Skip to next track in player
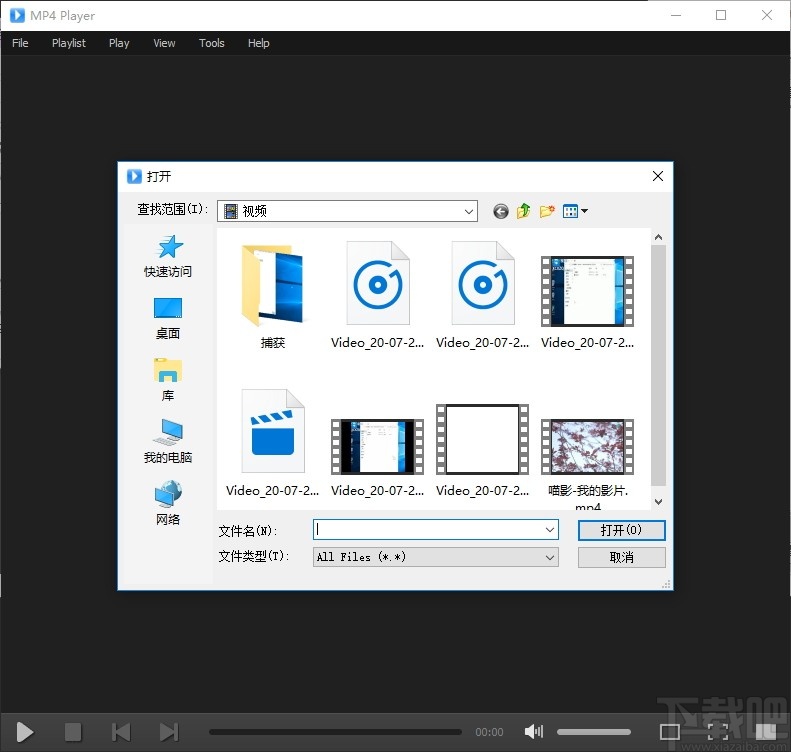 pyautogui.click(x=169, y=732)
